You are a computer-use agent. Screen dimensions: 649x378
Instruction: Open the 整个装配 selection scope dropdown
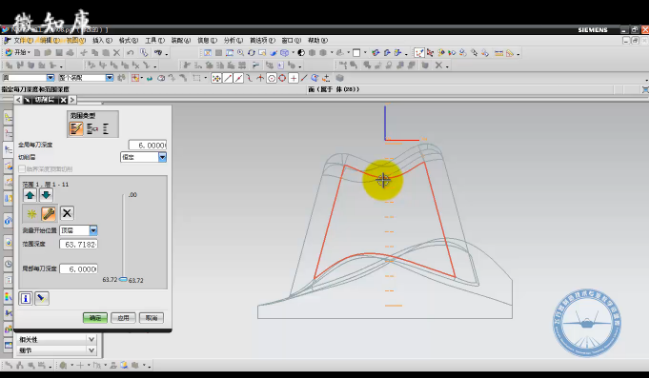(x=109, y=78)
